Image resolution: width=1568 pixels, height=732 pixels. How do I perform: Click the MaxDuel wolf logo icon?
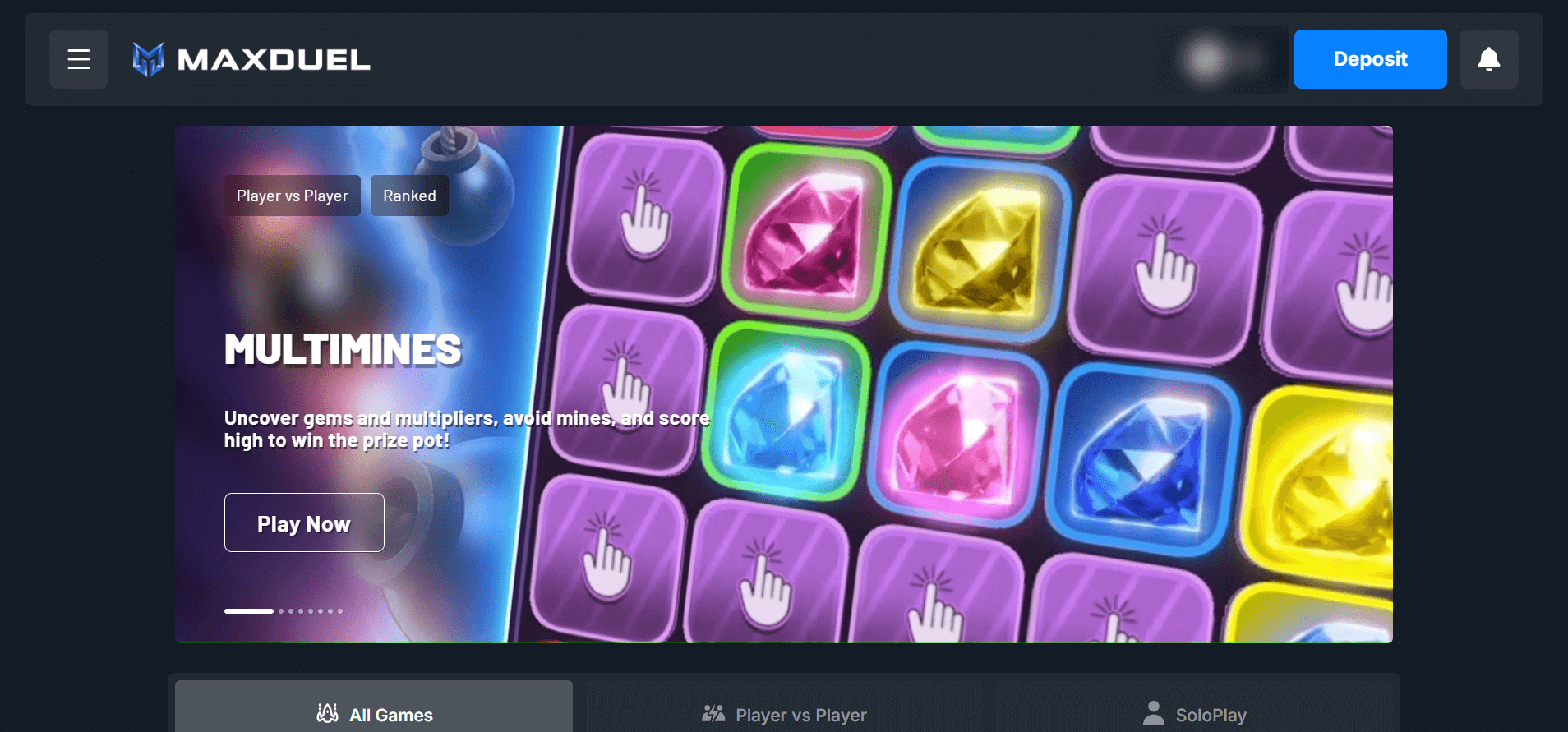pyautogui.click(x=149, y=59)
